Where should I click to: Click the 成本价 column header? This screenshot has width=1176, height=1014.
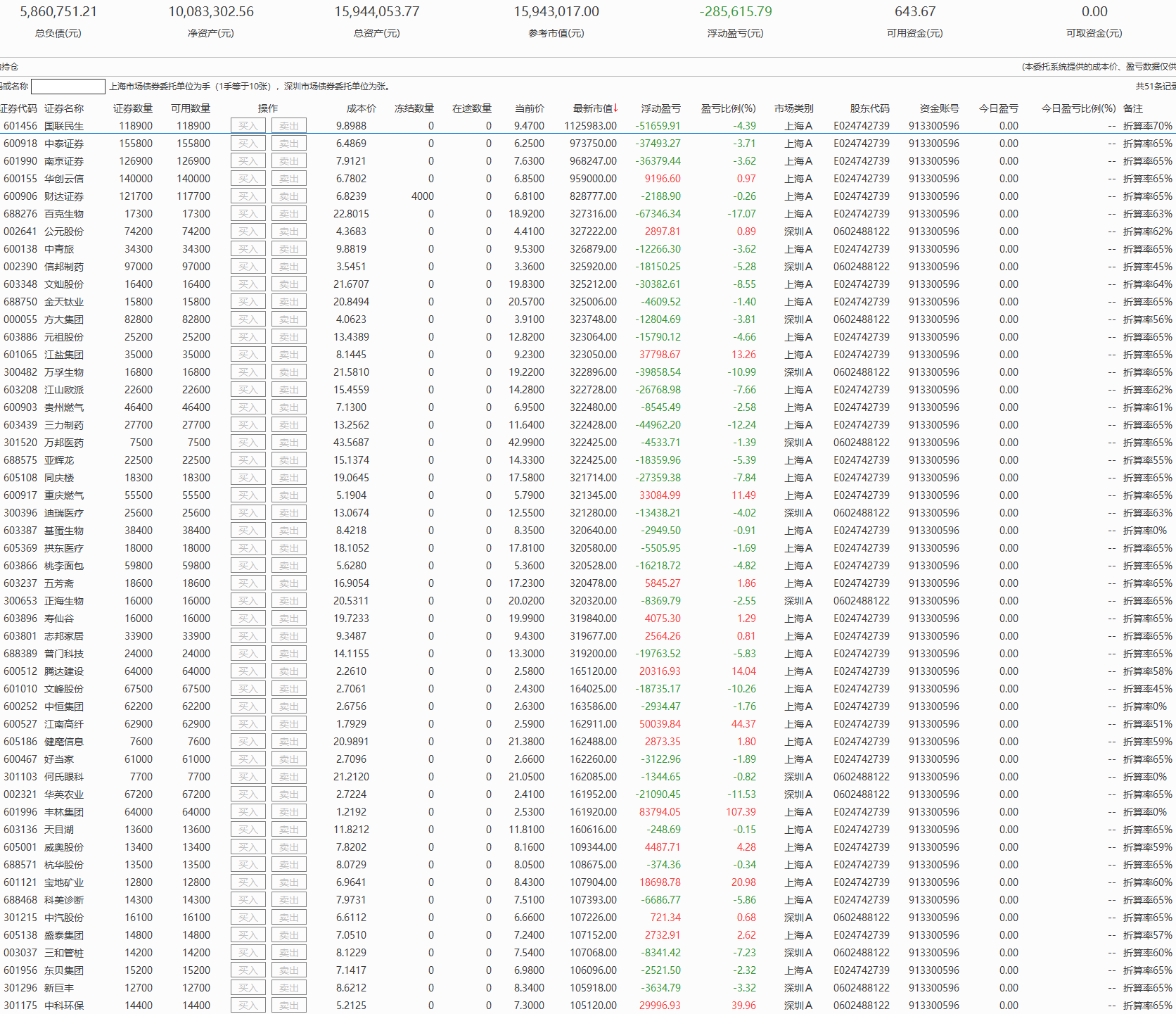pyautogui.click(x=362, y=108)
